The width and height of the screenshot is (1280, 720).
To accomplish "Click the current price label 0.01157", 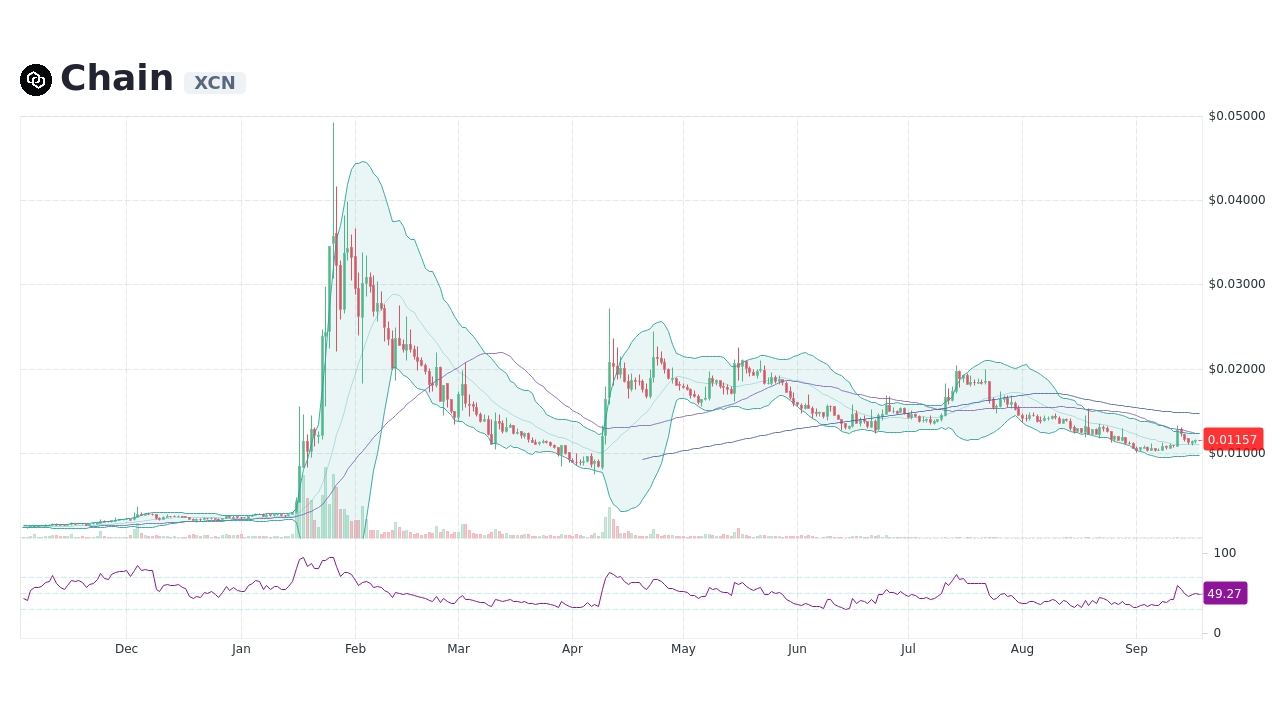I will click(x=1233, y=439).
